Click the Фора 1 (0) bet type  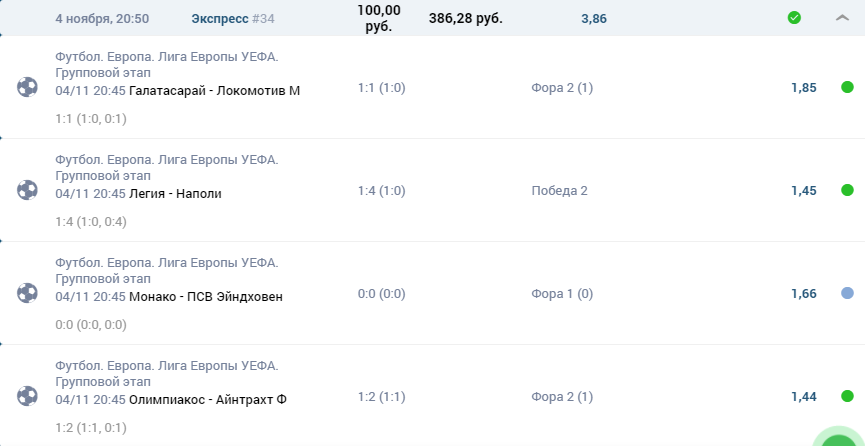pyautogui.click(x=562, y=294)
